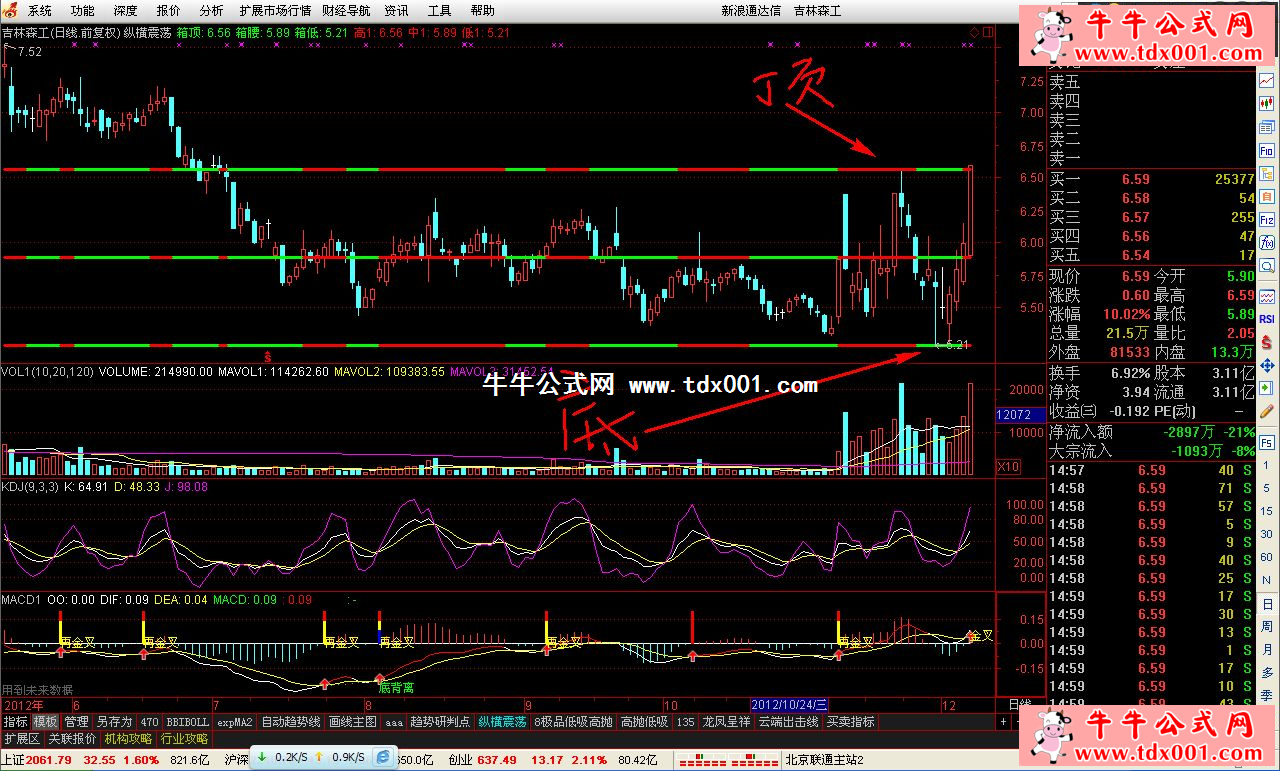
Task: Click the orange document icon in right toolbar
Action: pyautogui.click(x=1267, y=197)
